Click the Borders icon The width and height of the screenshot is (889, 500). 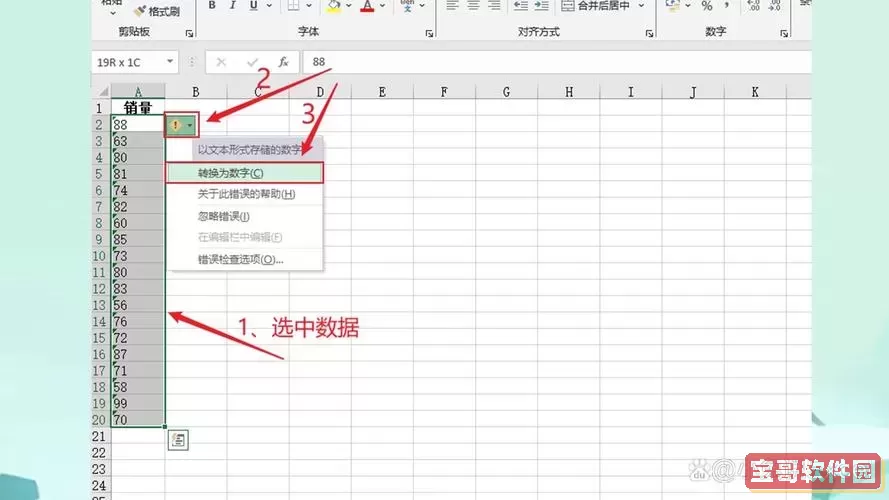[x=293, y=5]
